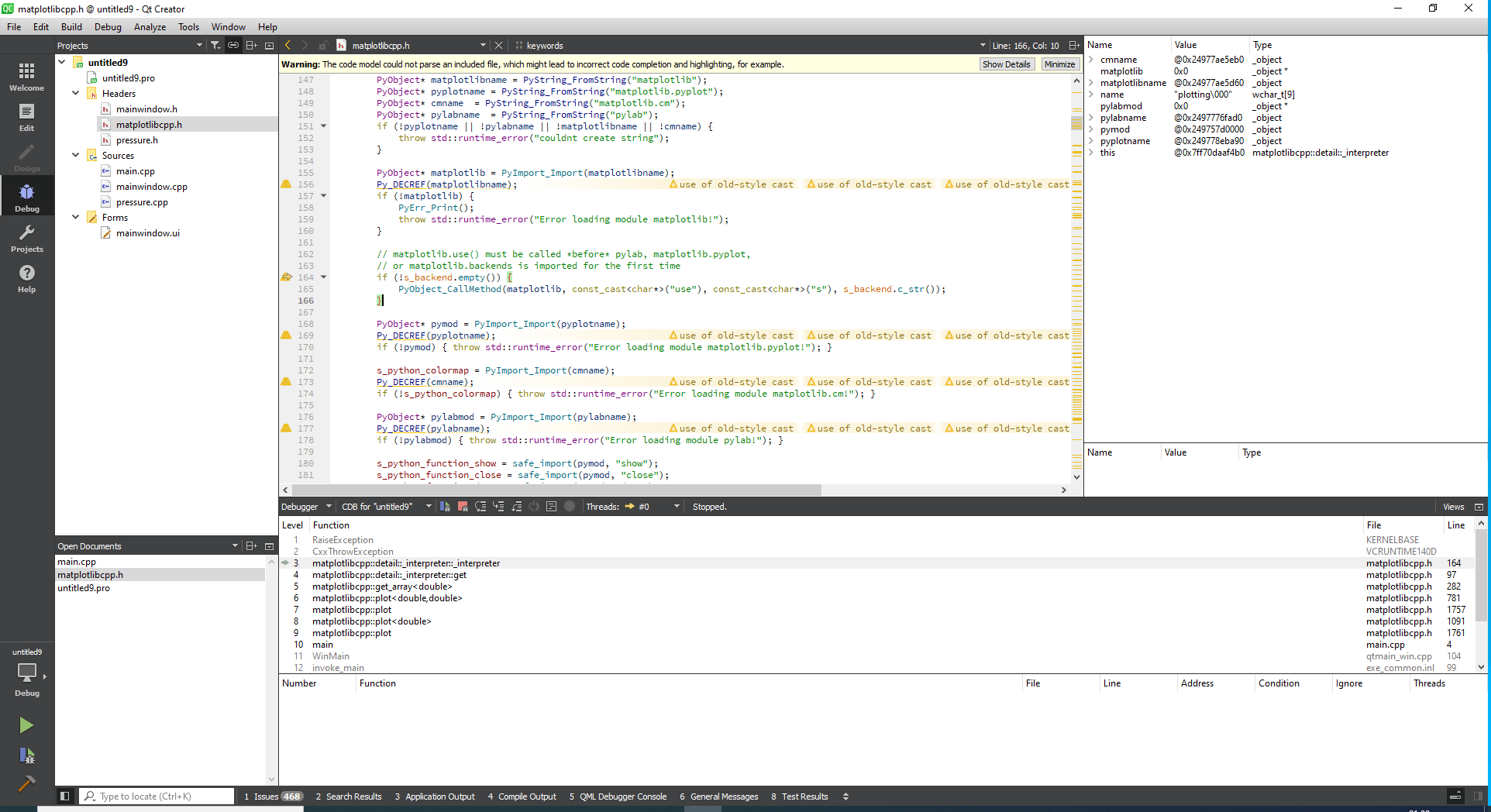Viewport: 1491px width, 812px height.
Task: Collapse the Headers folder
Action: pos(76,93)
